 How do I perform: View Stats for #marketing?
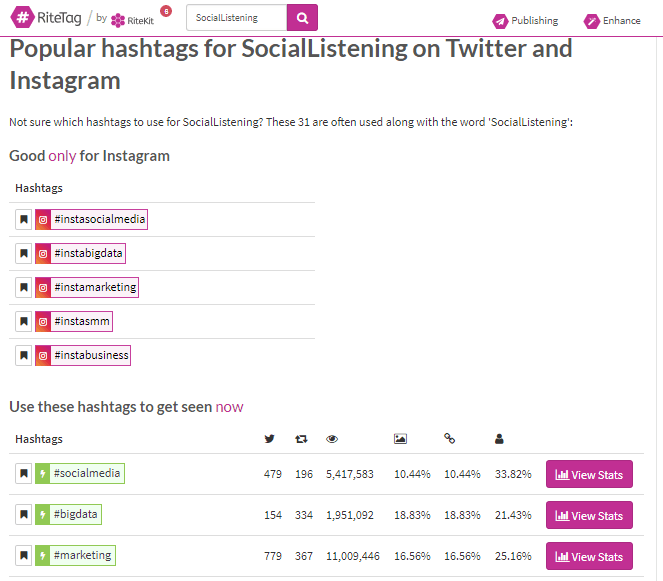pos(589,557)
